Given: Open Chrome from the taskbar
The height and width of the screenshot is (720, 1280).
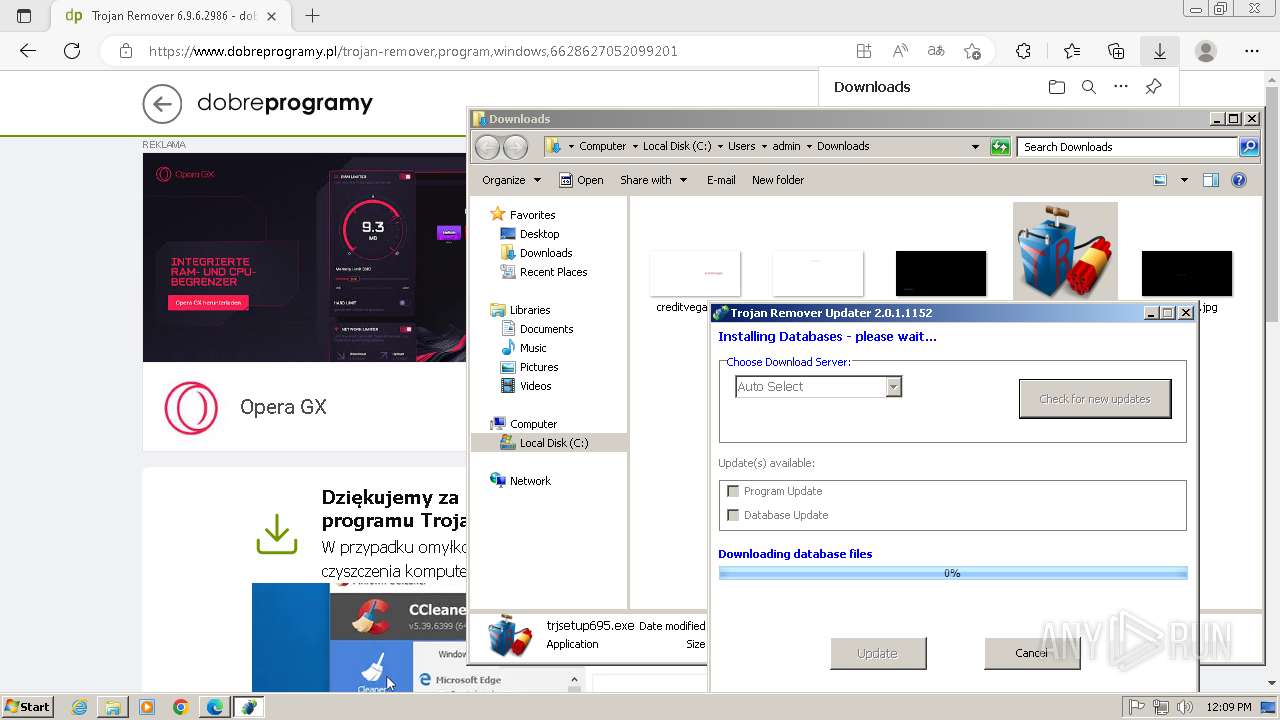Looking at the screenshot, I should (x=180, y=707).
